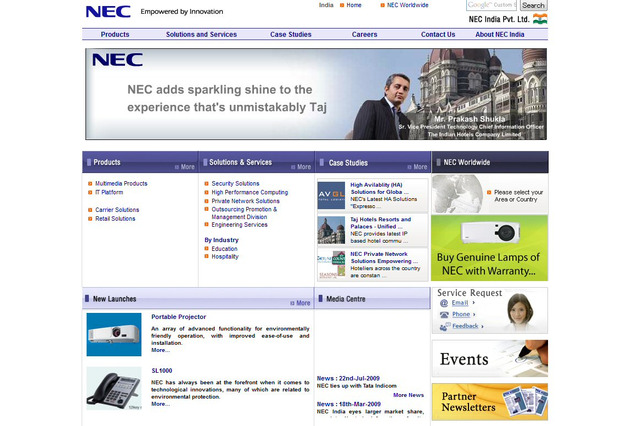The image size is (640, 426).
Task: Open the Taj Hotels case study thumbnail
Action: point(331,229)
